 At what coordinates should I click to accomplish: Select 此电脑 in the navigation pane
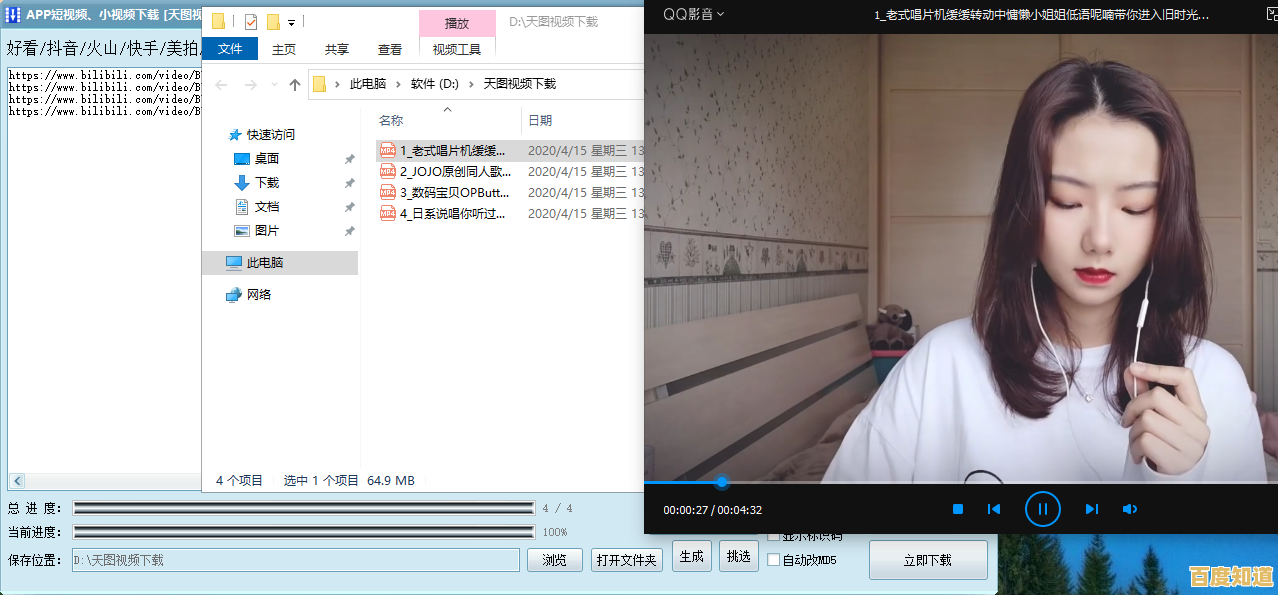coord(264,263)
